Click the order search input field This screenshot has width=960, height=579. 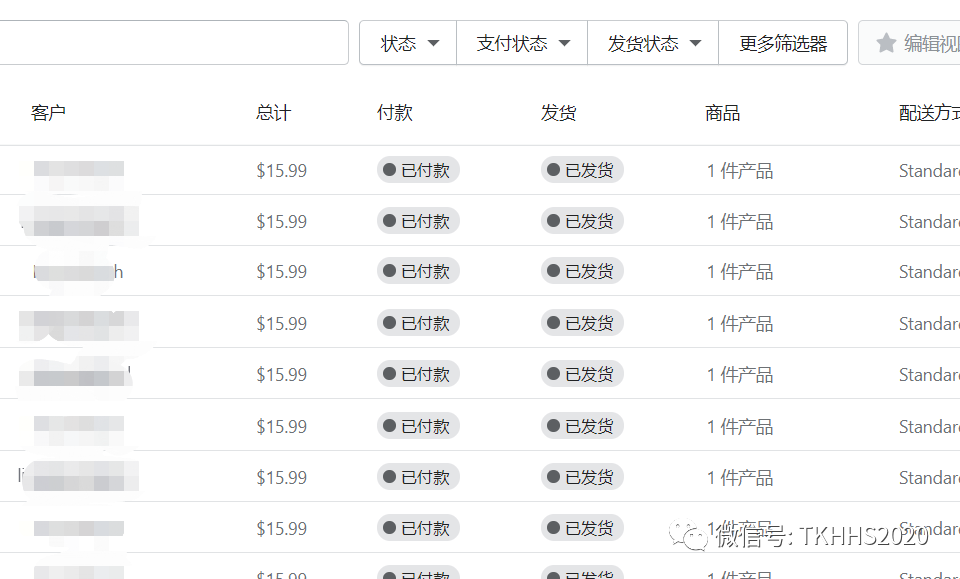coord(174,43)
